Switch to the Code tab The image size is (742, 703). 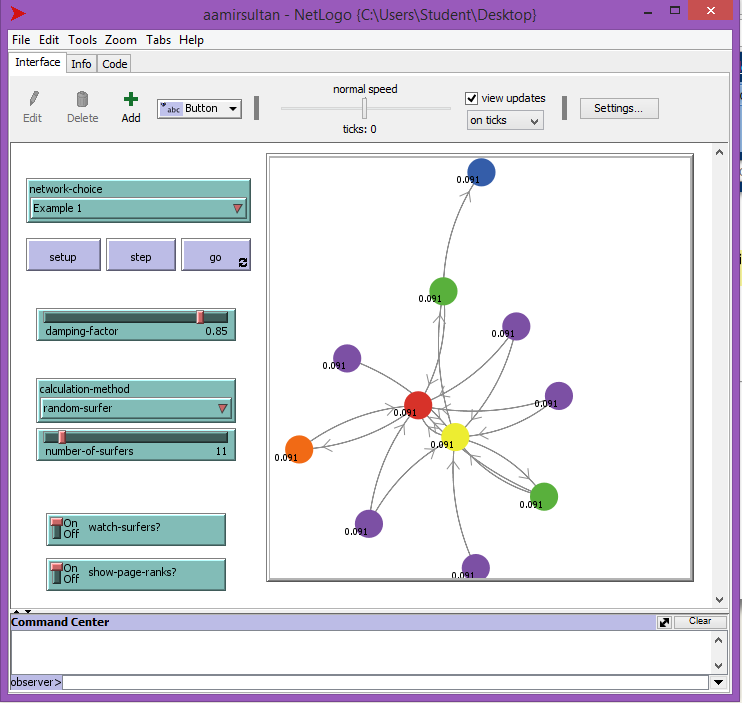[115, 64]
